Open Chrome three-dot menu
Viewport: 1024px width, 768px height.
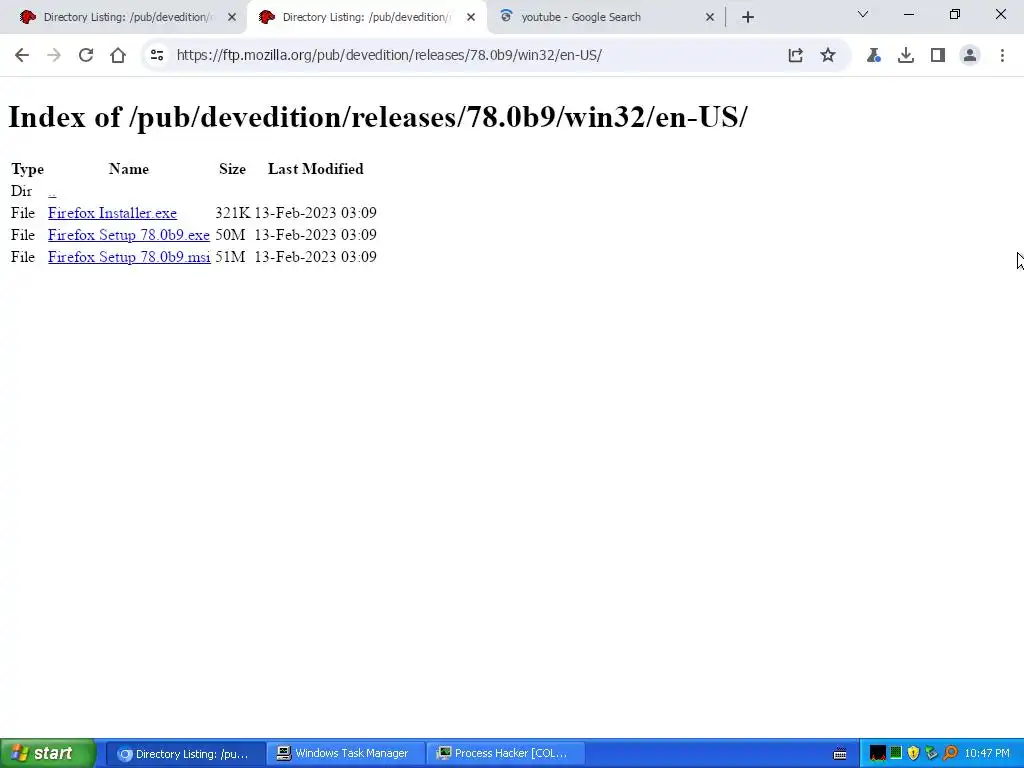click(1002, 56)
